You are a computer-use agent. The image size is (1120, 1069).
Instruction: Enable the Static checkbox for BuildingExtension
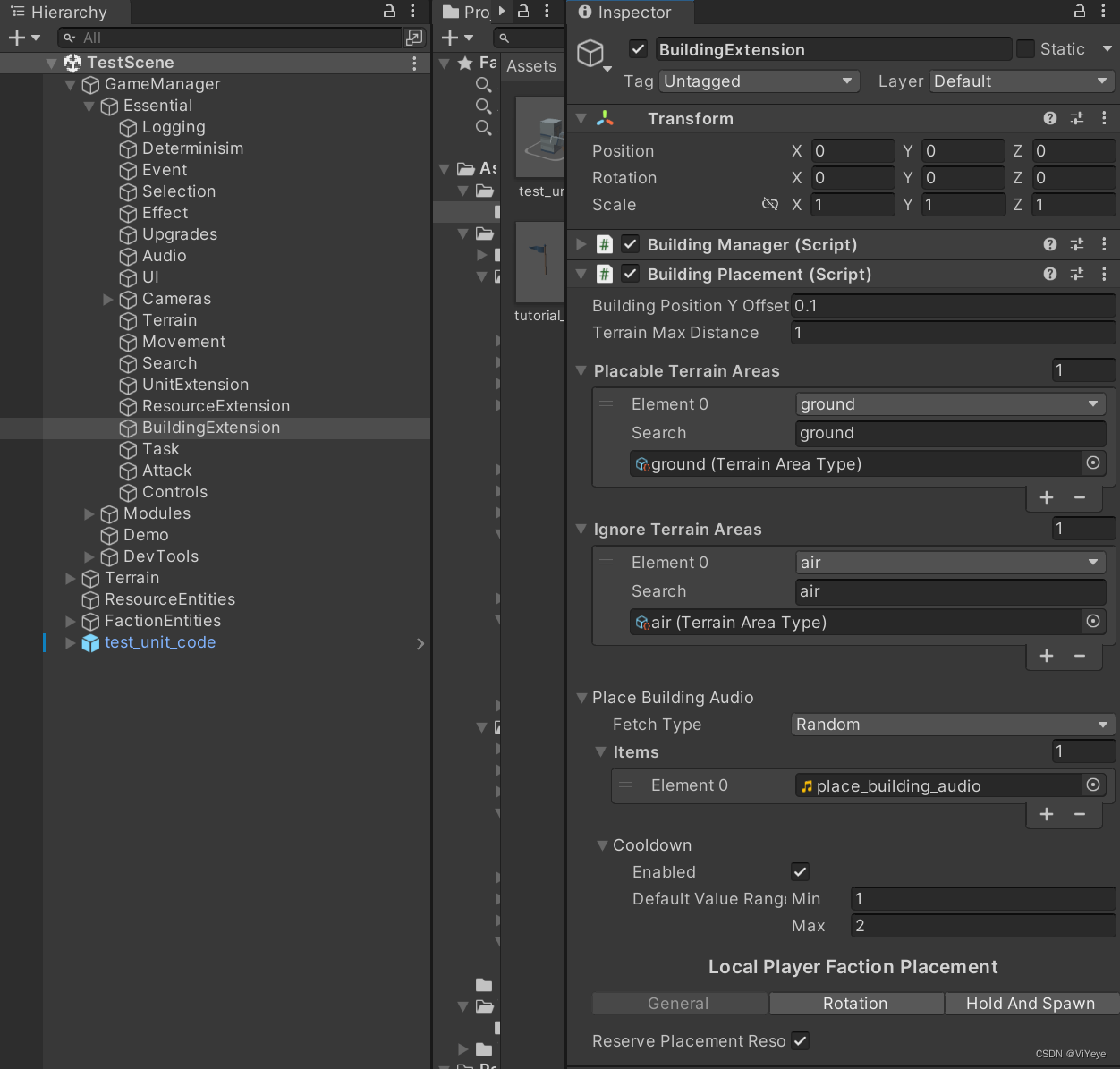(1025, 48)
